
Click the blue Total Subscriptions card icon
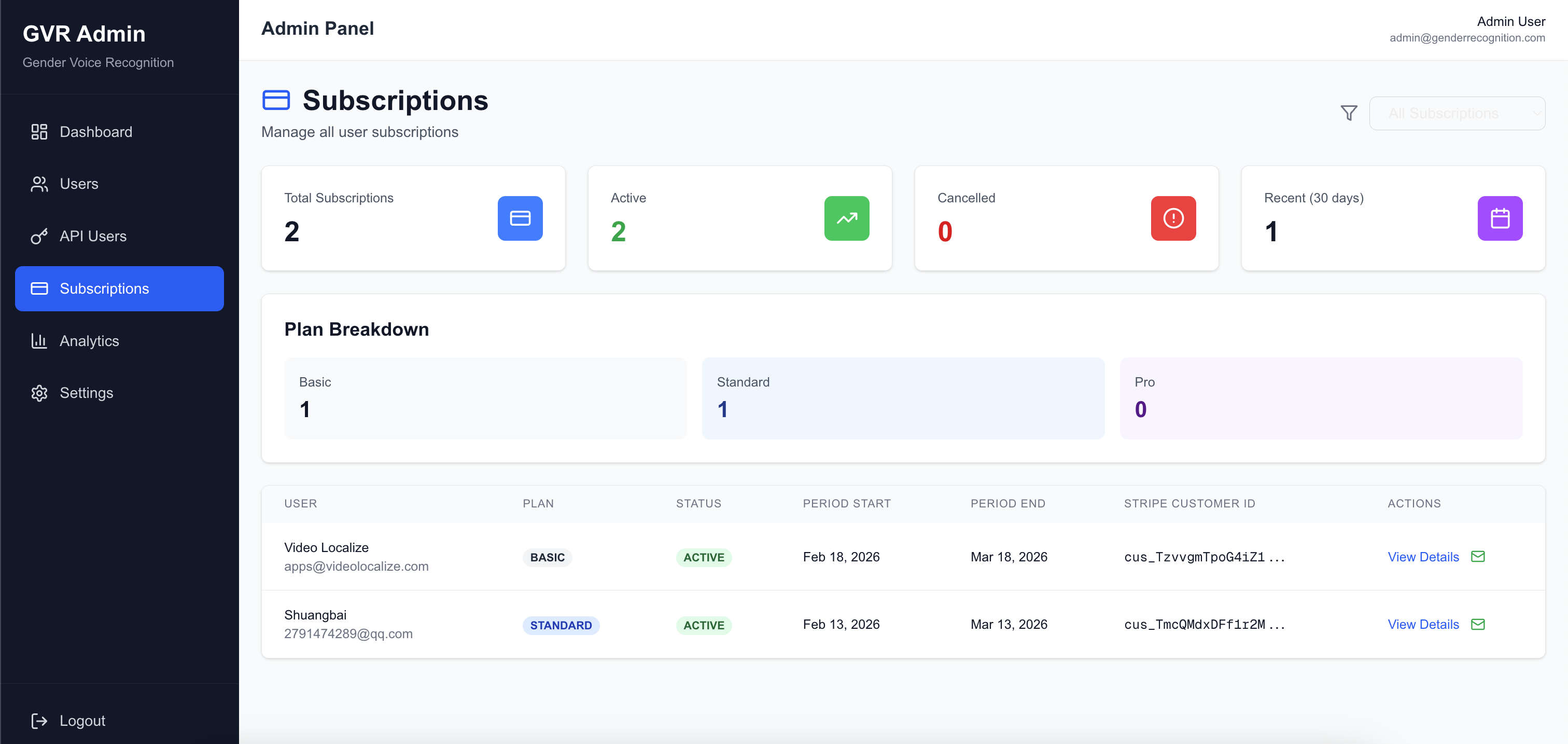520,218
